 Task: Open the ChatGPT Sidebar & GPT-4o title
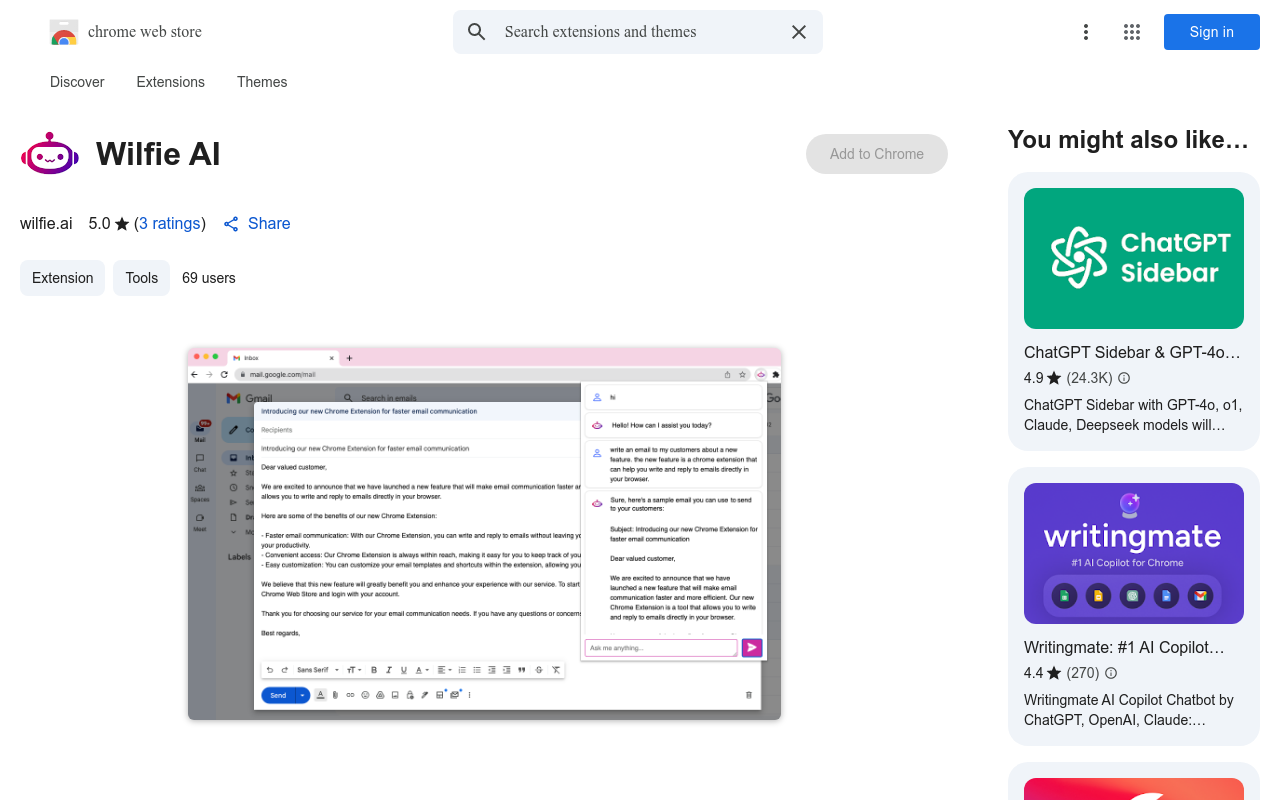click(1132, 352)
